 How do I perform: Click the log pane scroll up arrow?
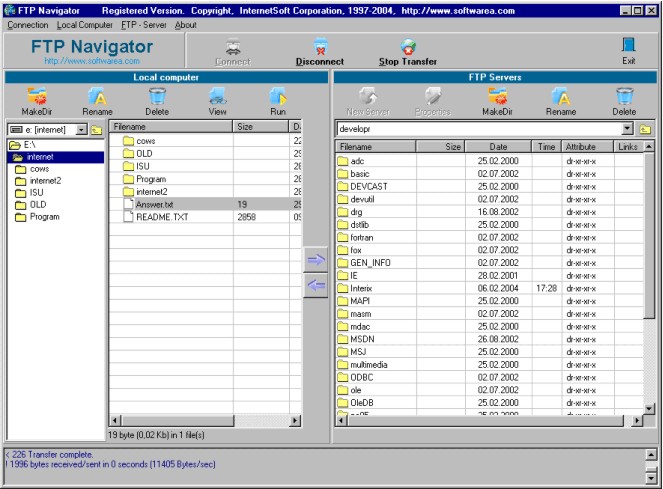coord(652,455)
